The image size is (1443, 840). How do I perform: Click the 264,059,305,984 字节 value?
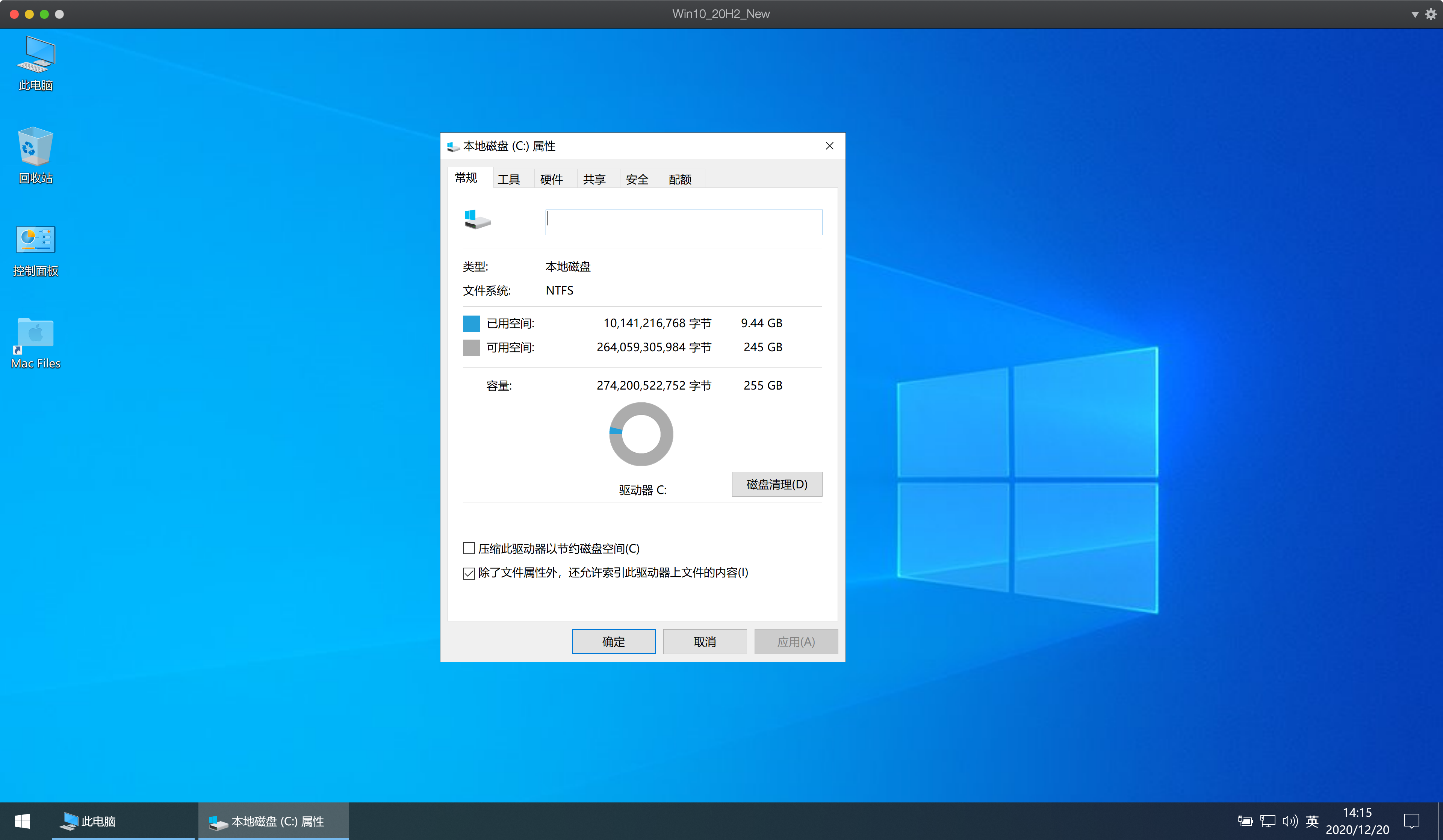pos(654,347)
